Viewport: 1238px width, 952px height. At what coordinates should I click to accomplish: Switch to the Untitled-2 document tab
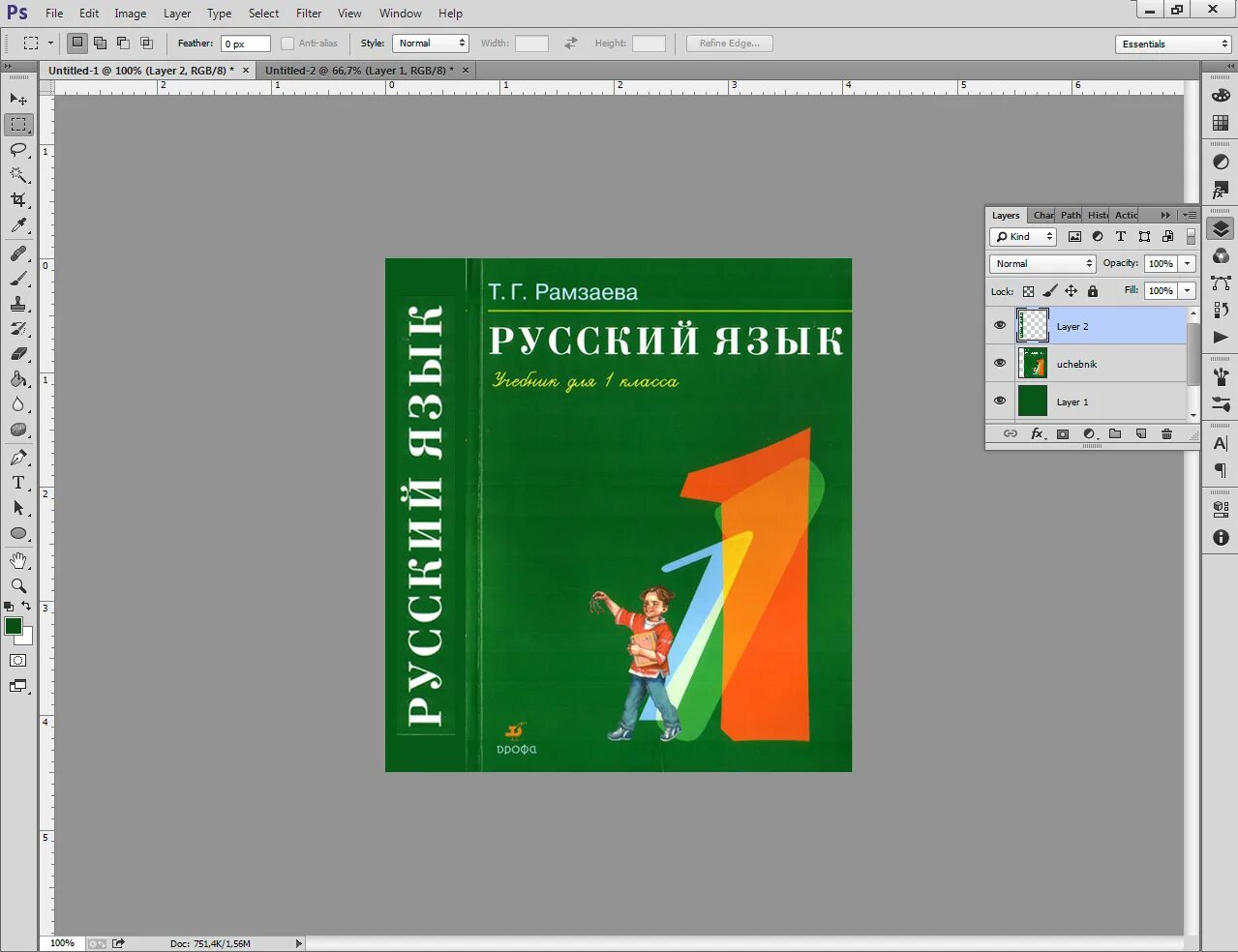(359, 71)
